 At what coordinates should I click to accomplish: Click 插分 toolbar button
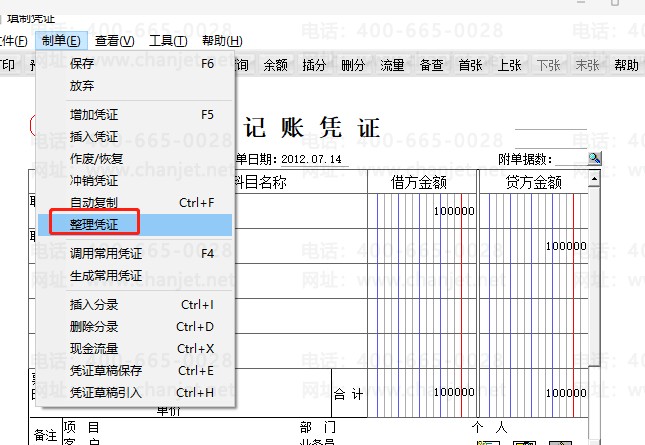[x=314, y=65]
